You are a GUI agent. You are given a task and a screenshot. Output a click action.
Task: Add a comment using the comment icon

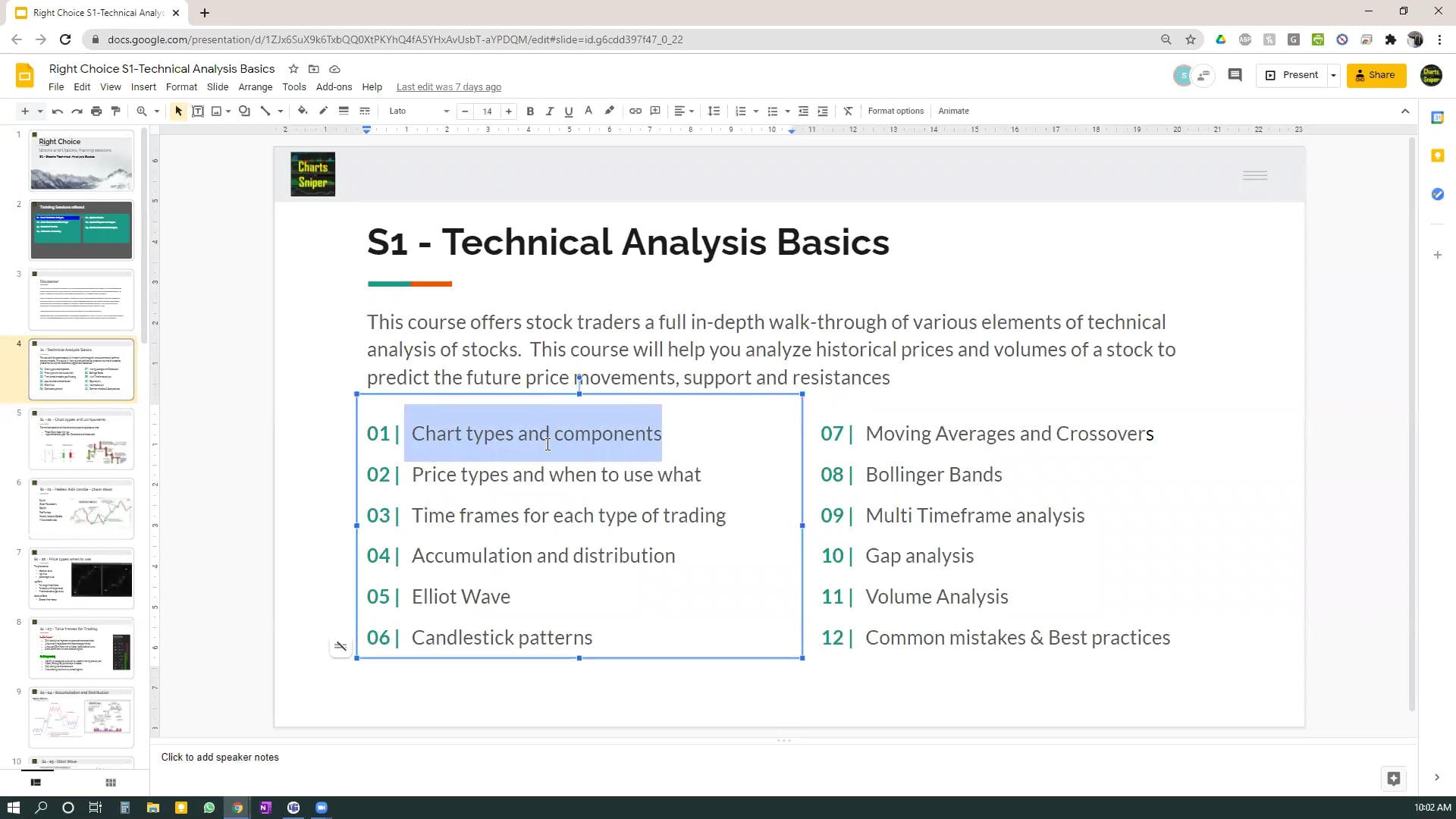[x=655, y=111]
